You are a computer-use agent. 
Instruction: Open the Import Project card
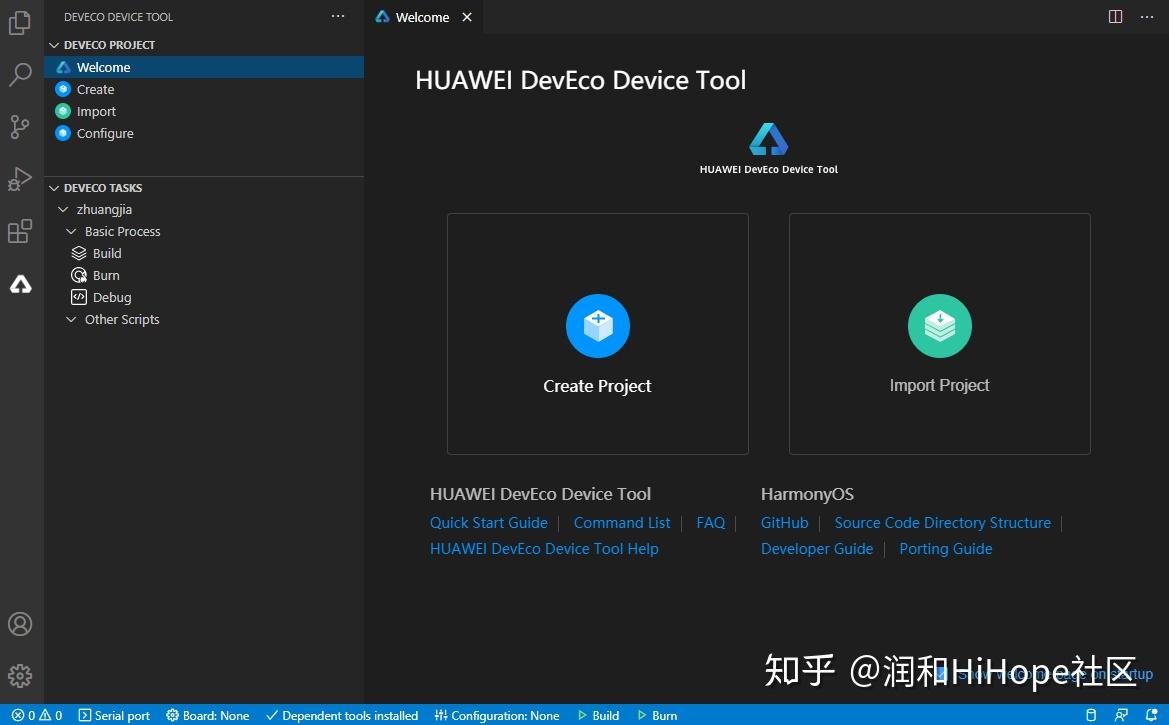point(939,333)
